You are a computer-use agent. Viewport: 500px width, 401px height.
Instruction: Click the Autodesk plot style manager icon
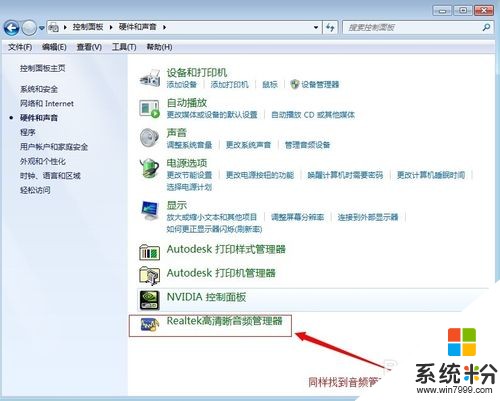[x=149, y=251]
